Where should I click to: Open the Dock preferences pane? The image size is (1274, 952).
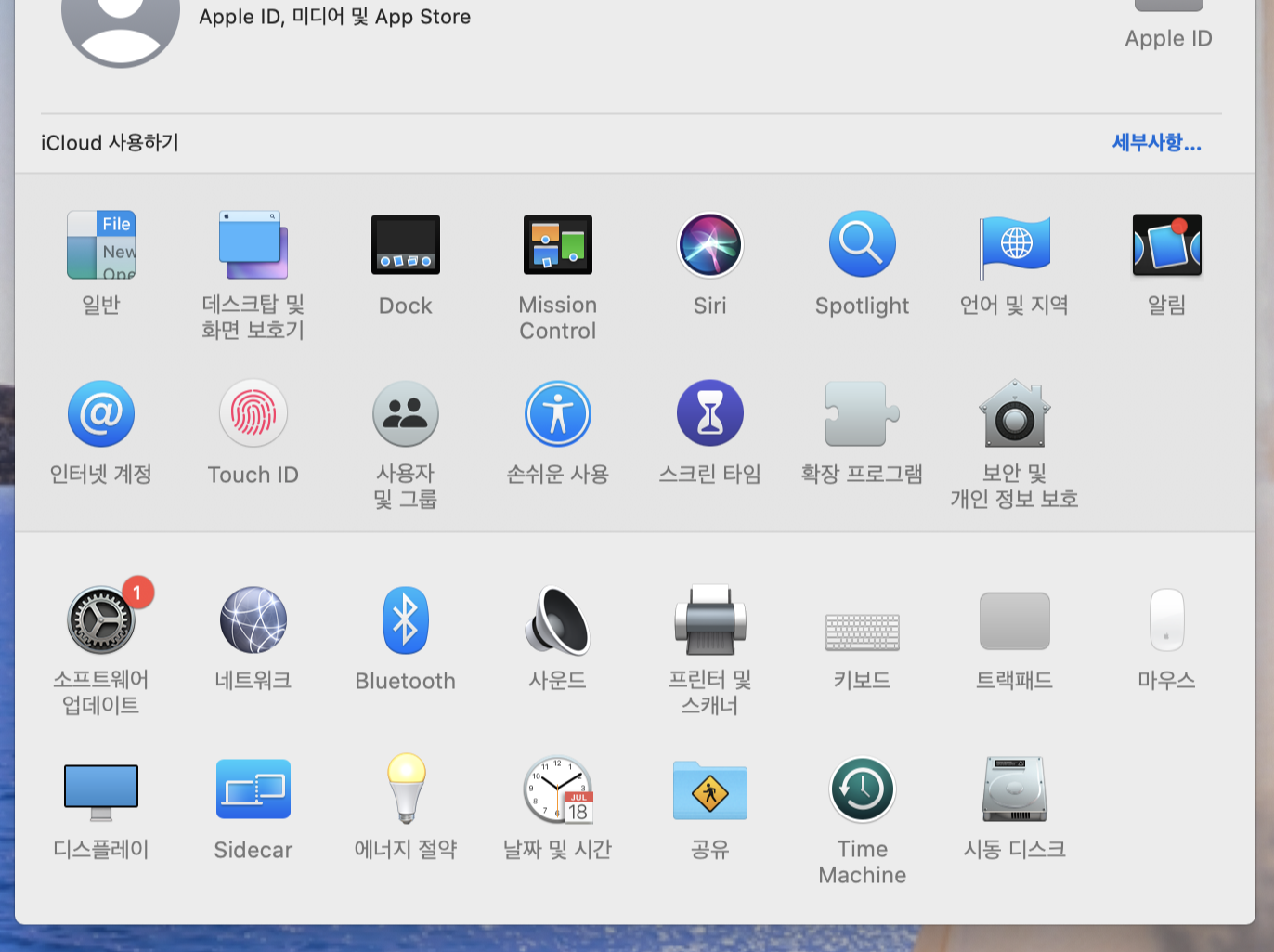point(406,245)
